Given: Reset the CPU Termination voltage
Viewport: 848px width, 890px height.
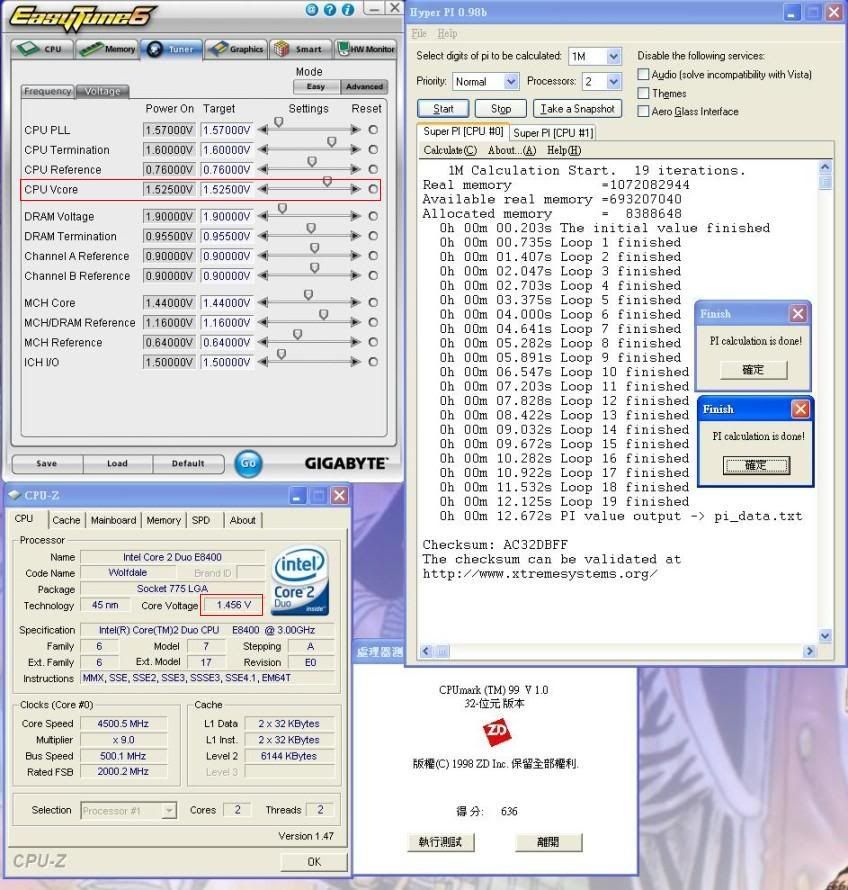Looking at the screenshot, I should (373, 150).
